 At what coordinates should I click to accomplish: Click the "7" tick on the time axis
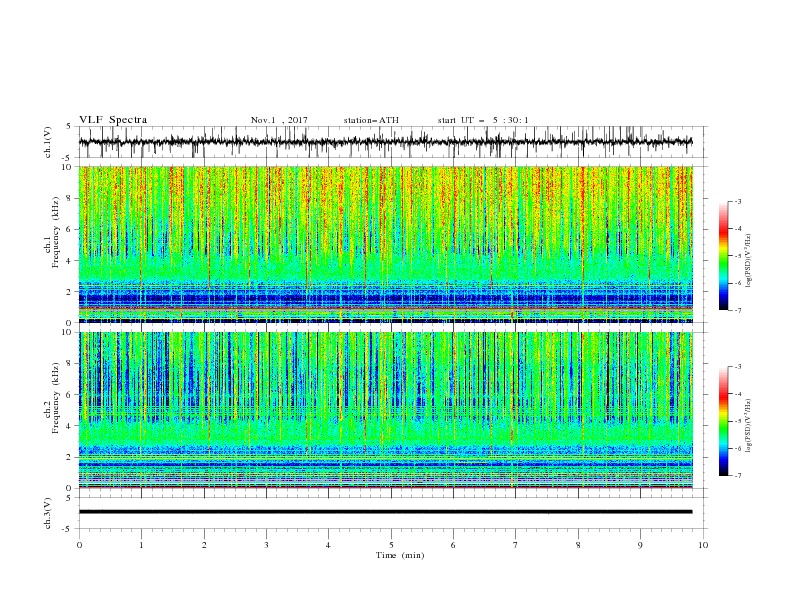coord(516,545)
